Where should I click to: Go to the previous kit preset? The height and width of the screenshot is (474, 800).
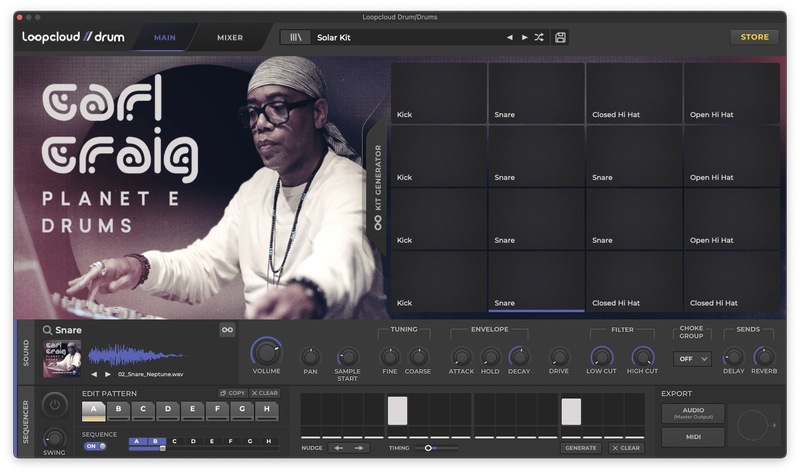[x=509, y=38]
